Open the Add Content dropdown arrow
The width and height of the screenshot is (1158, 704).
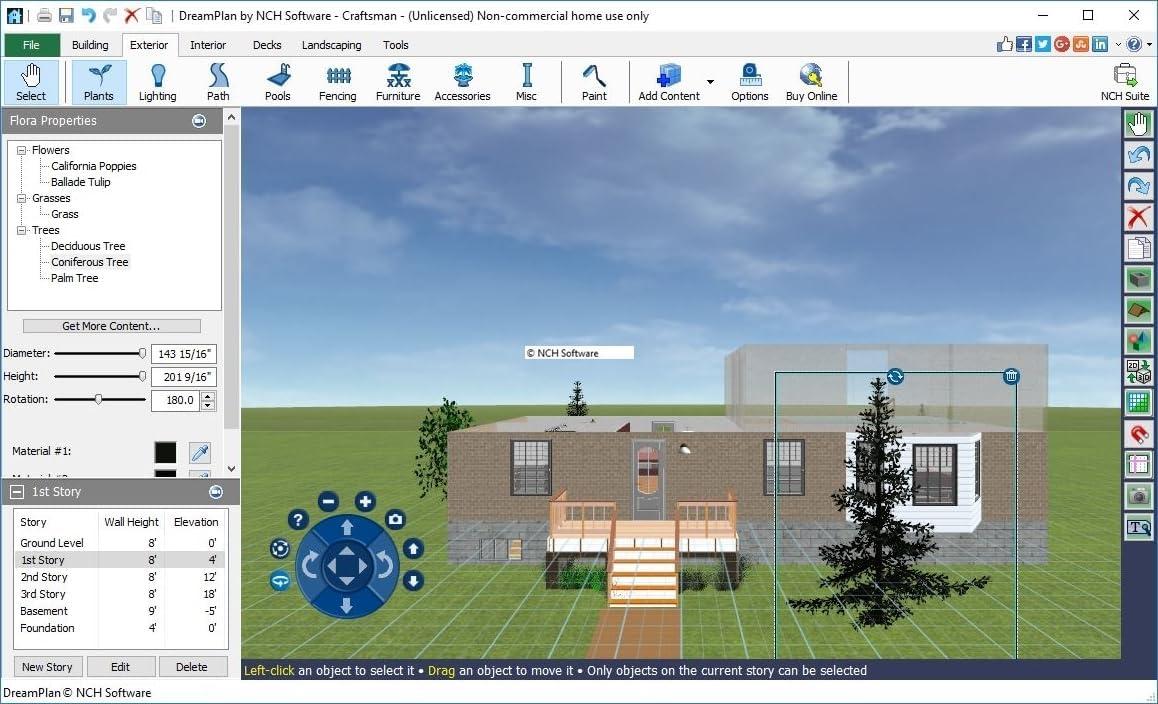coord(710,80)
